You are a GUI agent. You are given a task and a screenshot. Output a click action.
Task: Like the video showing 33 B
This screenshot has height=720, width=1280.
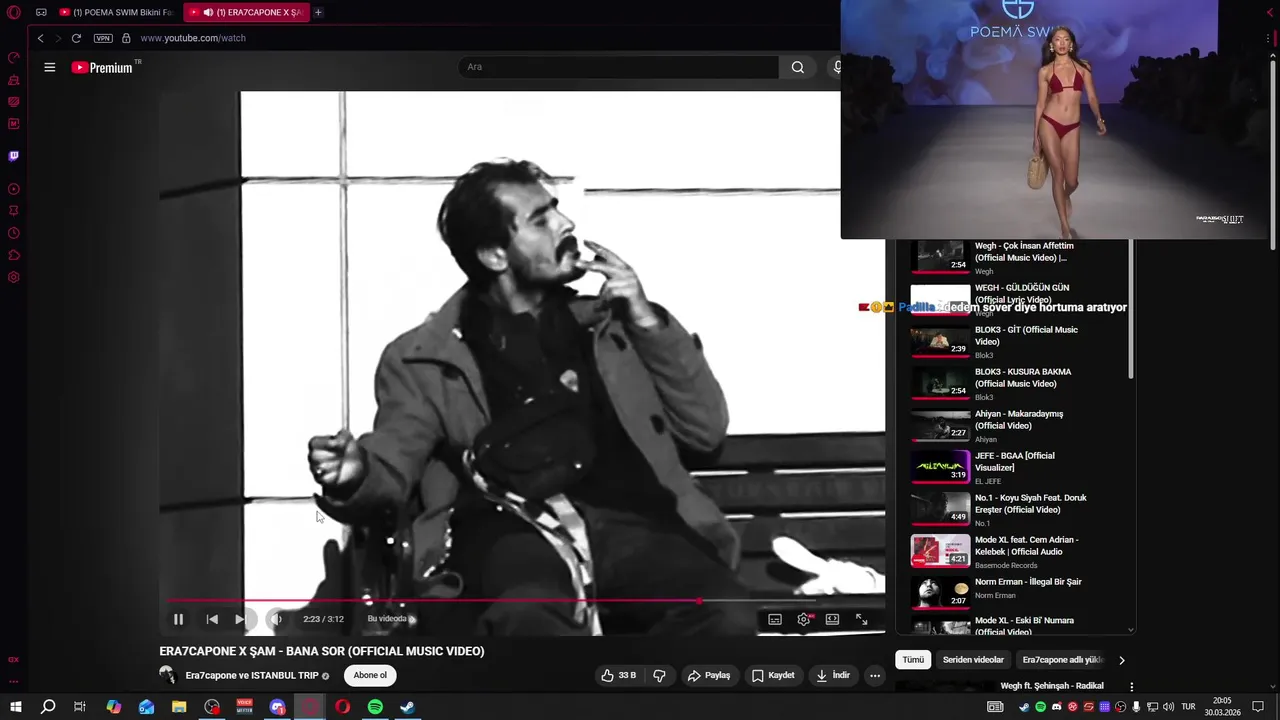[x=618, y=676]
